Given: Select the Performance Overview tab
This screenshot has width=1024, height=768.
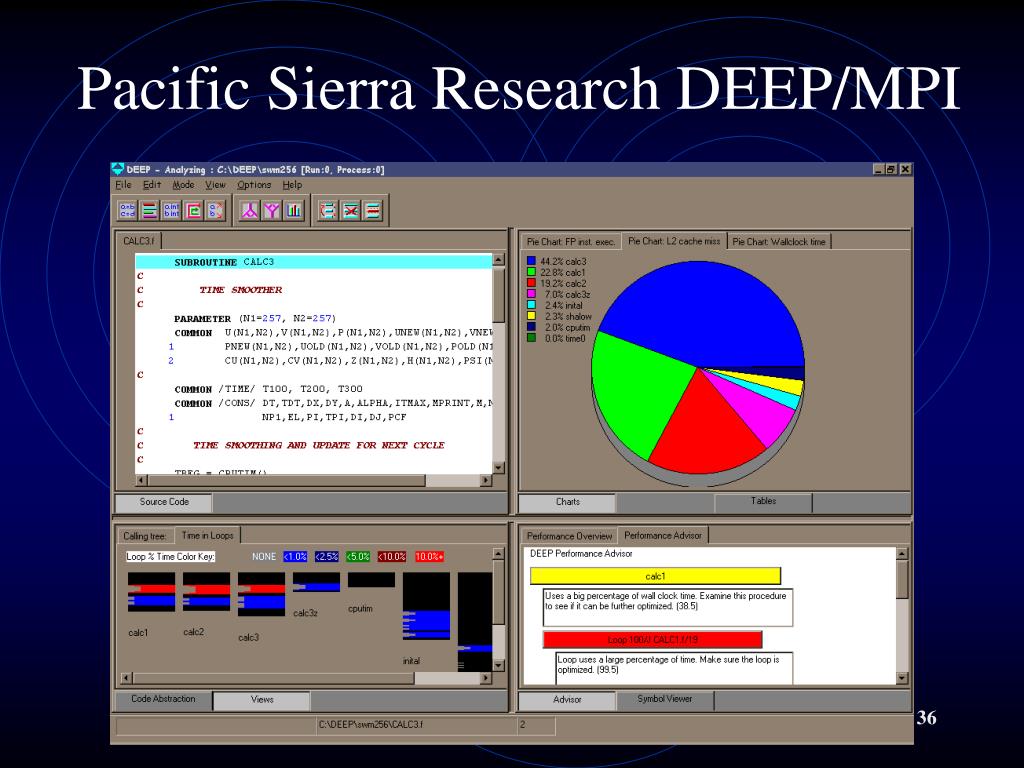Looking at the screenshot, I should point(569,536).
